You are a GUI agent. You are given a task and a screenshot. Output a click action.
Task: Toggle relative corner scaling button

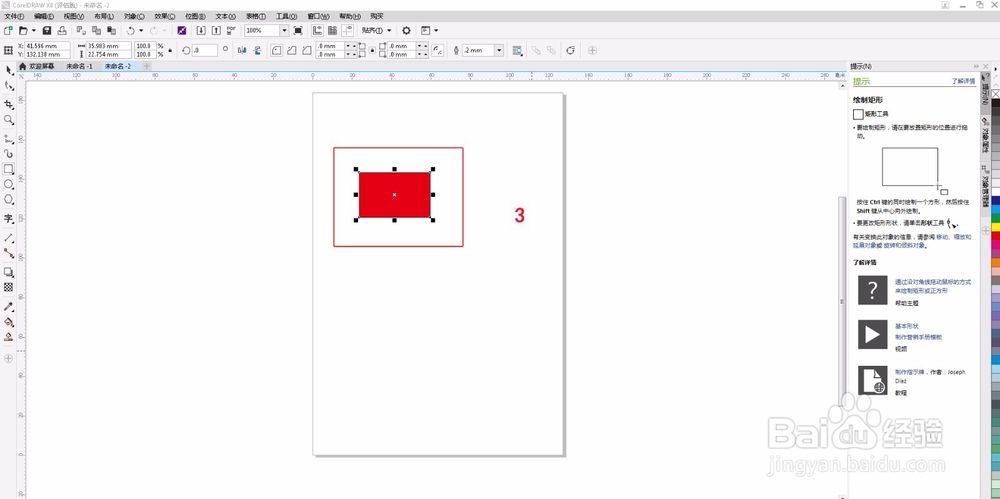pyautogui.click(x=438, y=50)
